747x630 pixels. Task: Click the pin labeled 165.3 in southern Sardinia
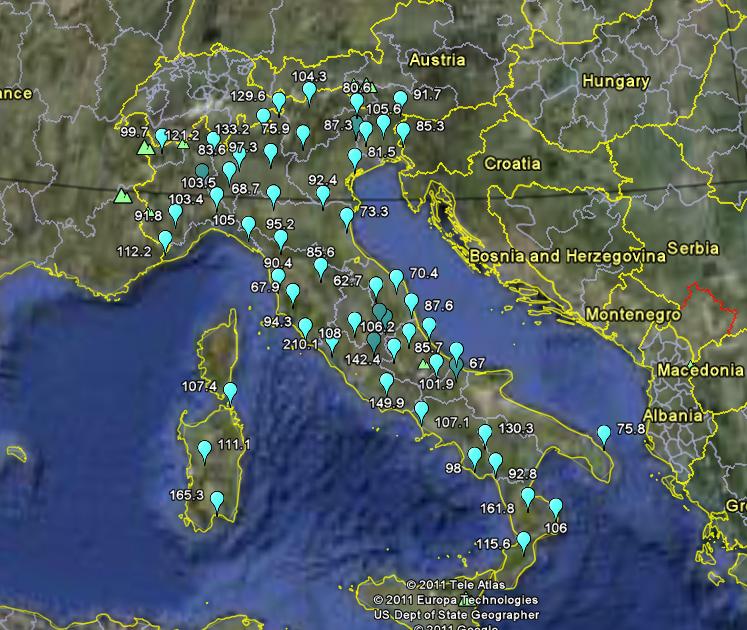217,502
